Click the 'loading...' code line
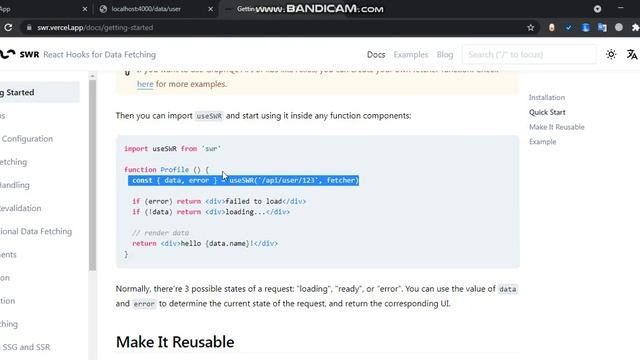This screenshot has height=360, width=640. coord(211,212)
